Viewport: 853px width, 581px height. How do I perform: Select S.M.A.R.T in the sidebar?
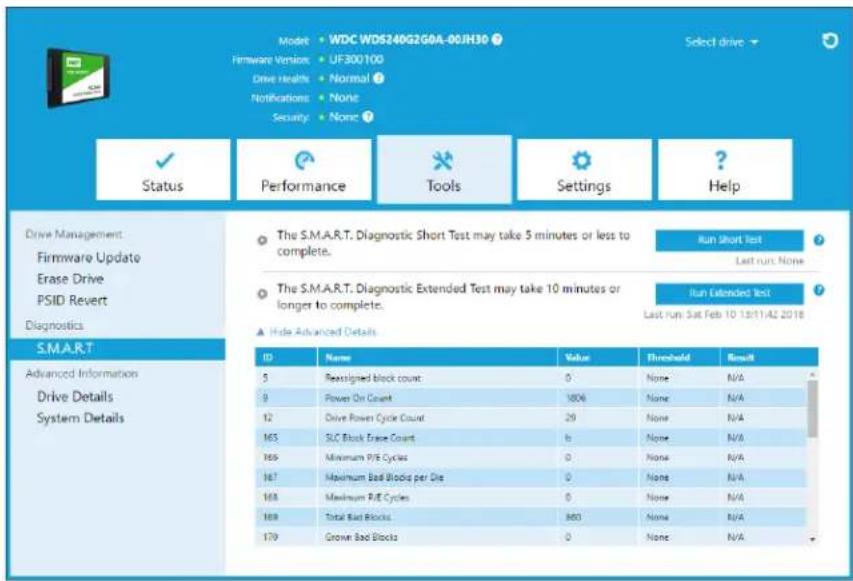click(x=117, y=349)
